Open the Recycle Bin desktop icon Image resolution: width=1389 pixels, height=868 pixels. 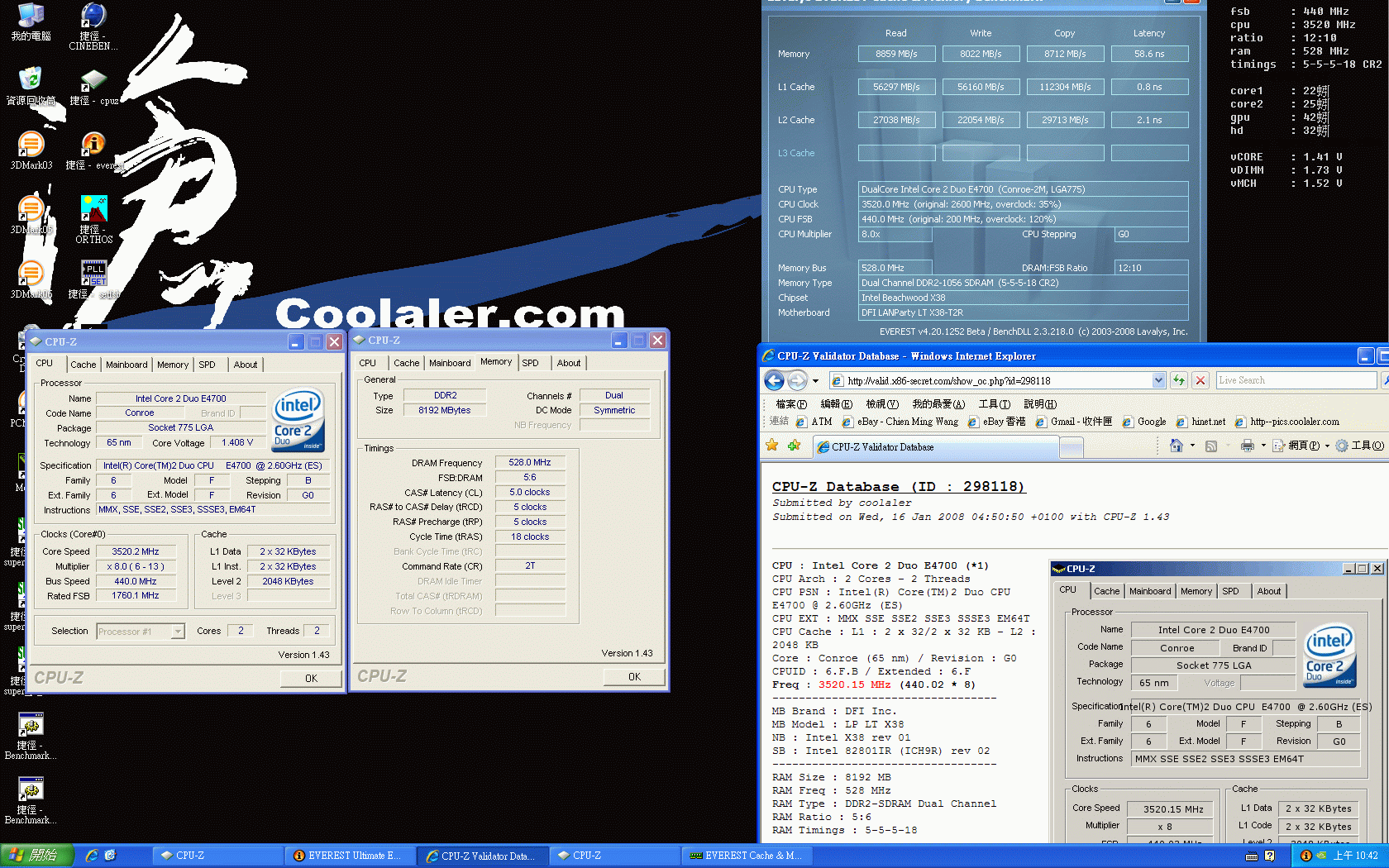[x=31, y=87]
